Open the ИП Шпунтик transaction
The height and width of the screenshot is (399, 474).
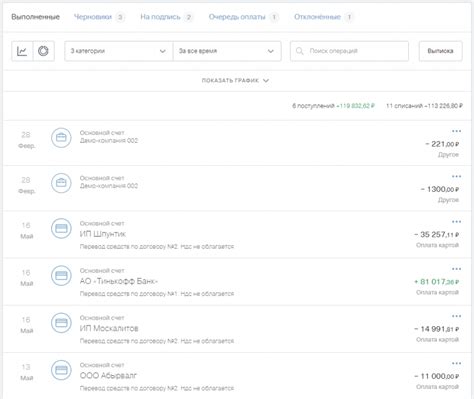coord(237,235)
